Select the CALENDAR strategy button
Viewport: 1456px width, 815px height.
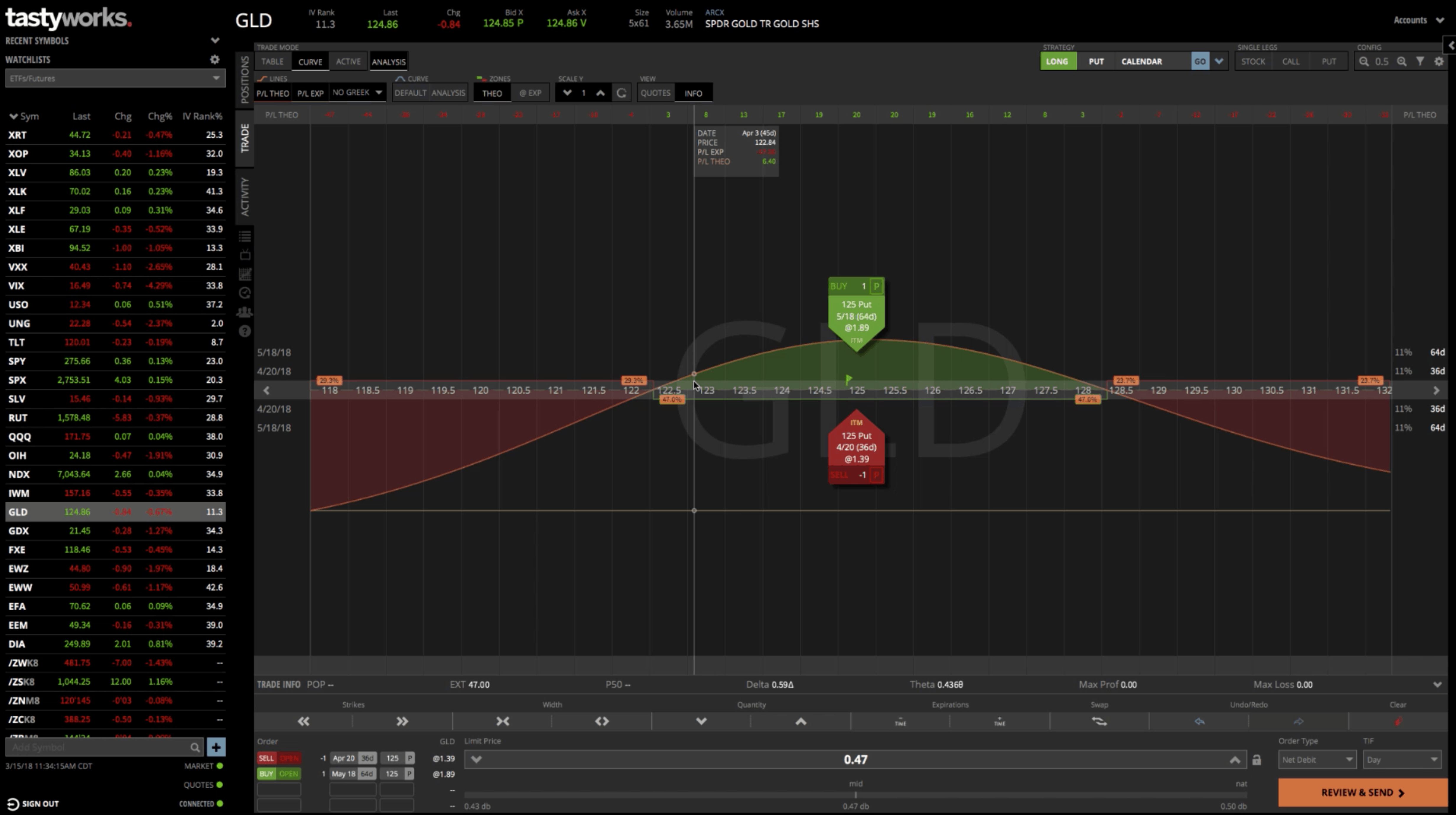click(1142, 62)
